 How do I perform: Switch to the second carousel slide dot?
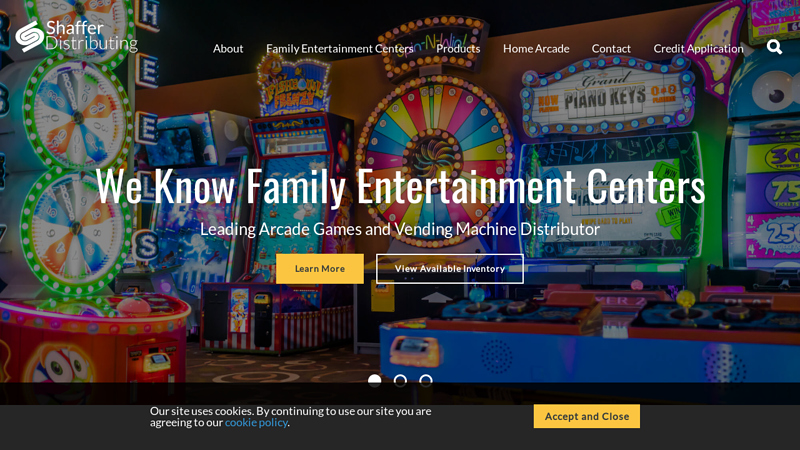click(x=400, y=381)
